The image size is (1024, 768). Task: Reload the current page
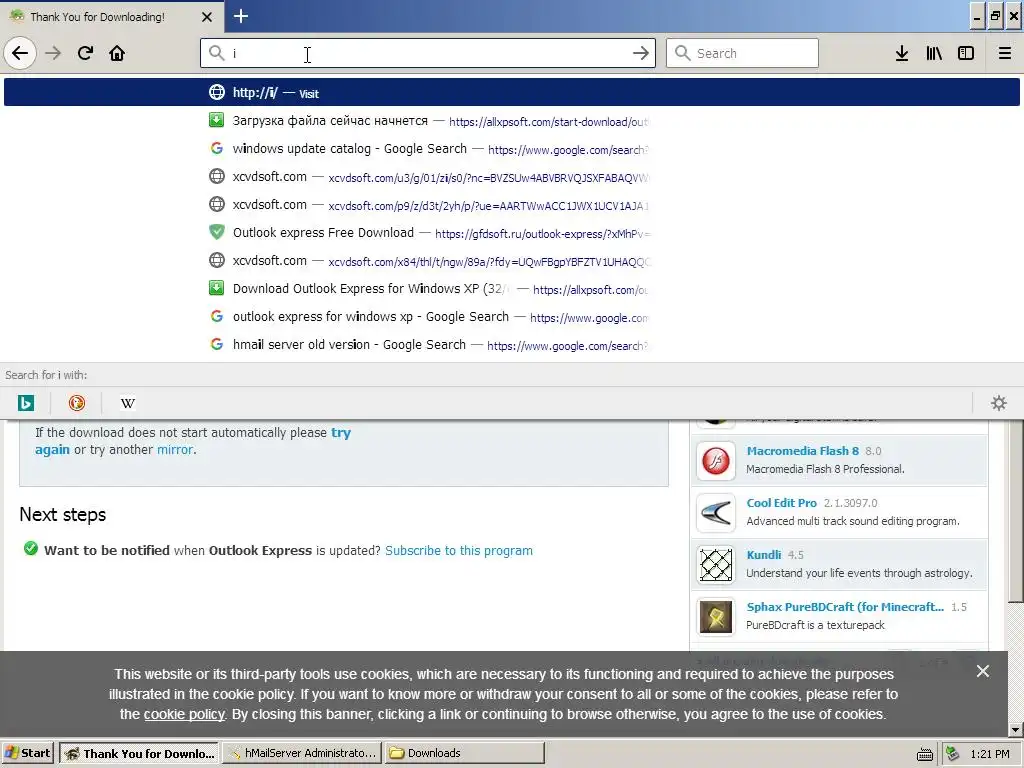point(85,53)
